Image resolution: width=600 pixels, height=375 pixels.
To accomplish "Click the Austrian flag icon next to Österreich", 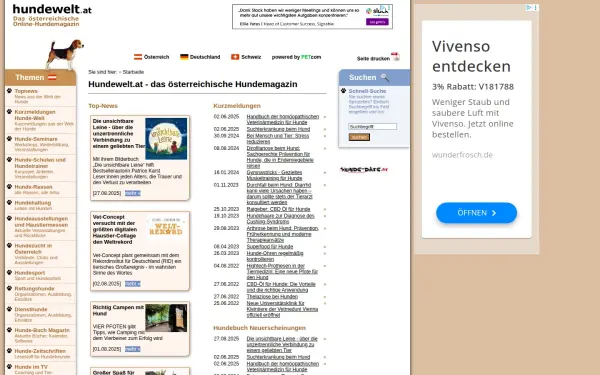I will (x=138, y=57).
